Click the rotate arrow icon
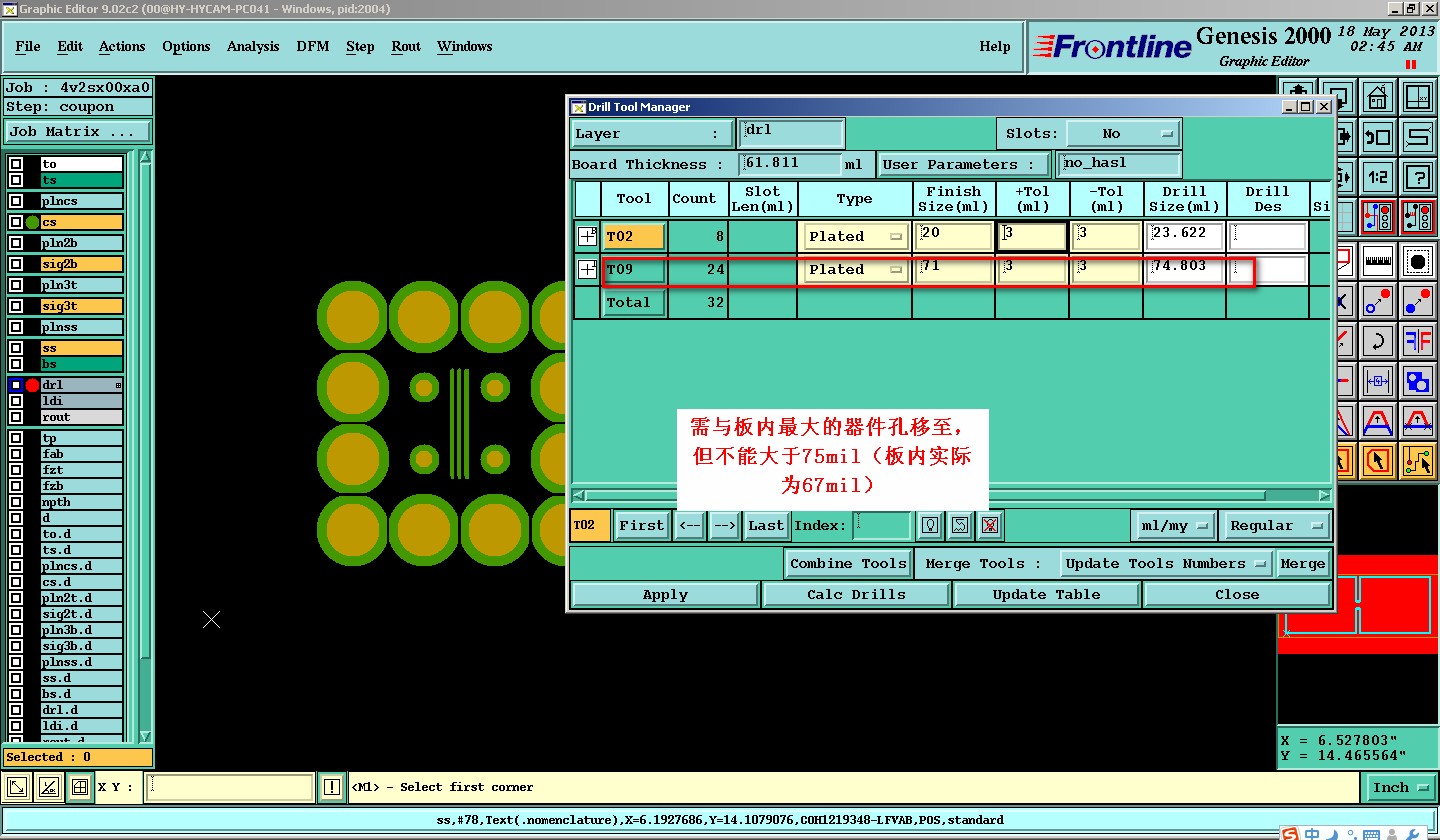 click(1378, 341)
